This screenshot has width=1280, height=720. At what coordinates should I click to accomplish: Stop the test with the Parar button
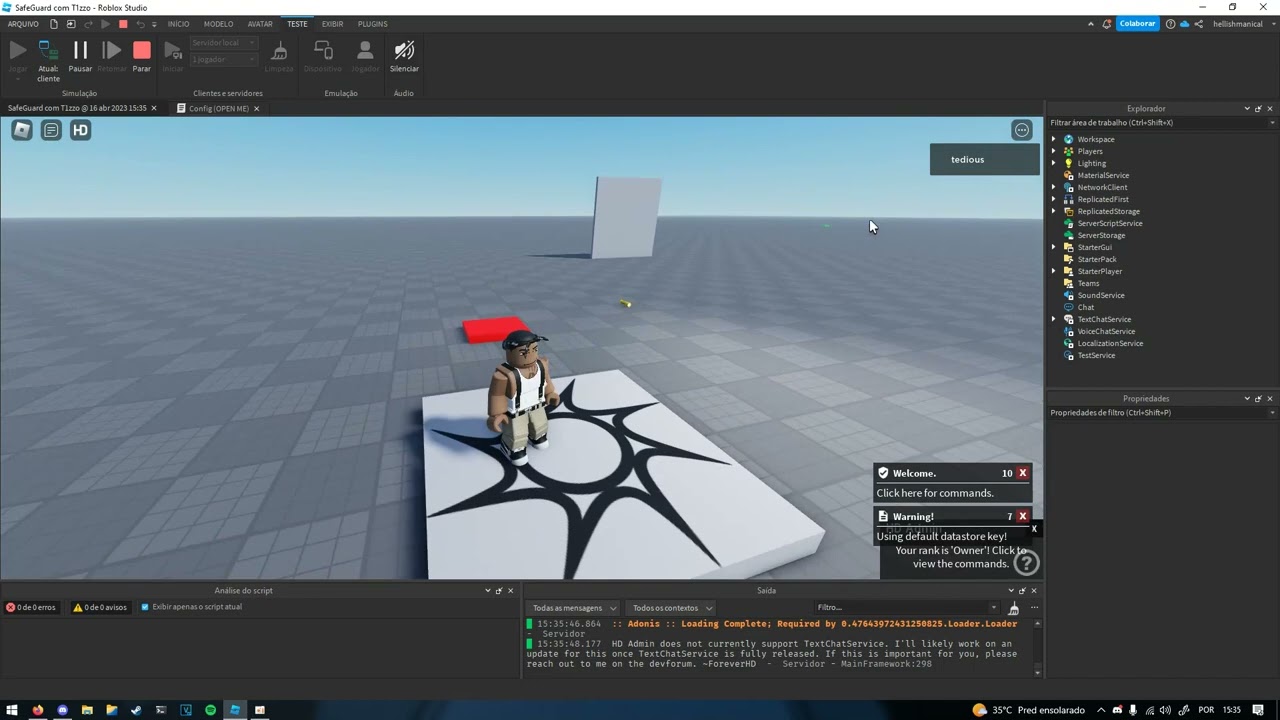[142, 56]
